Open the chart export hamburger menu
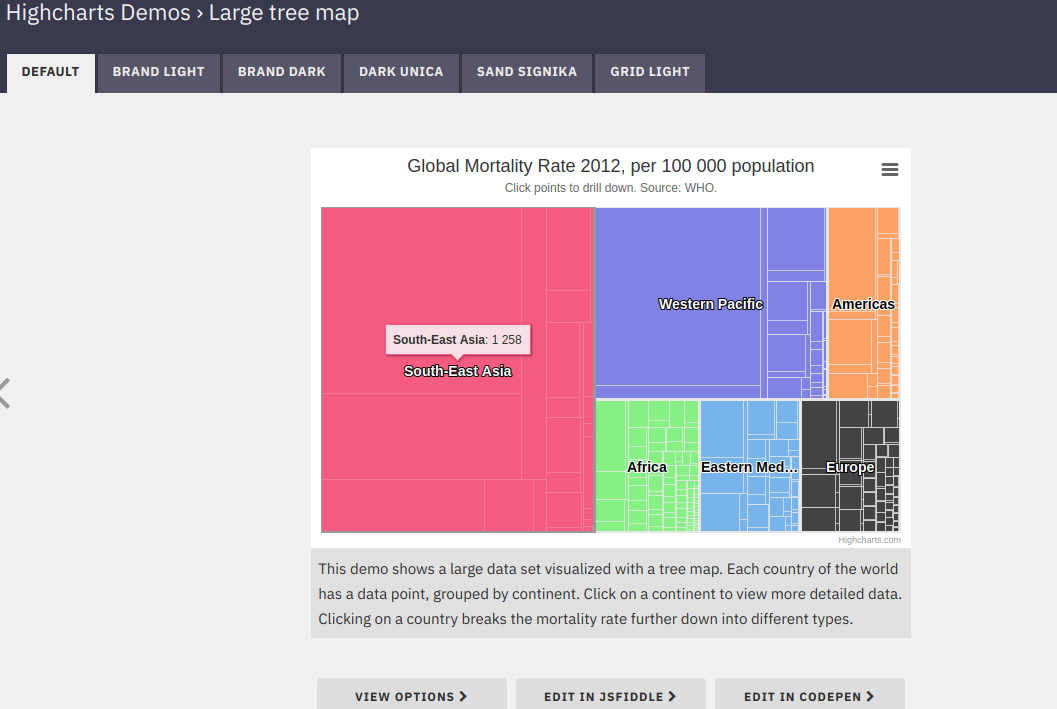This screenshot has width=1057, height=709. coord(889,169)
